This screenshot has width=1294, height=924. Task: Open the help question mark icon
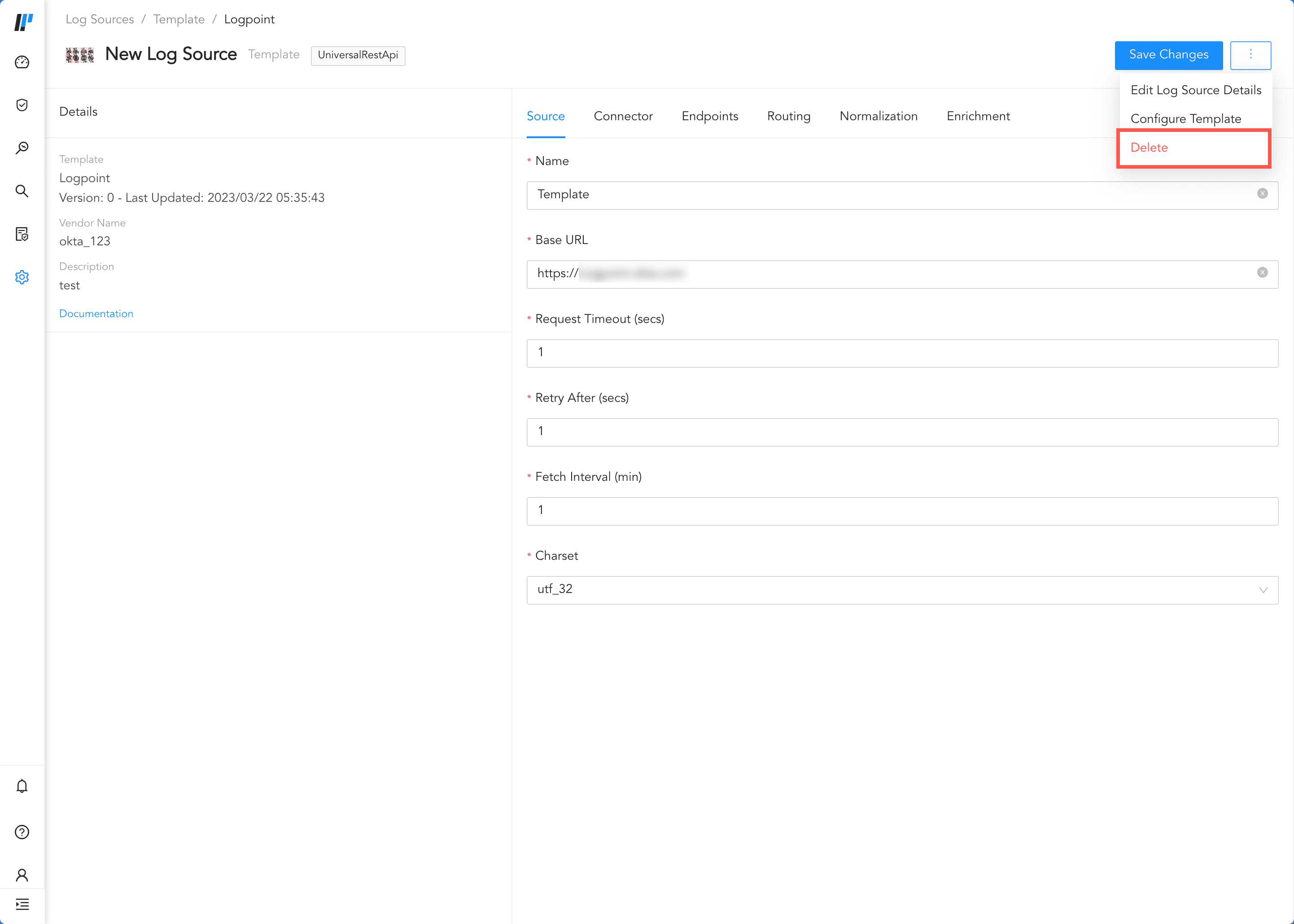tap(22, 832)
